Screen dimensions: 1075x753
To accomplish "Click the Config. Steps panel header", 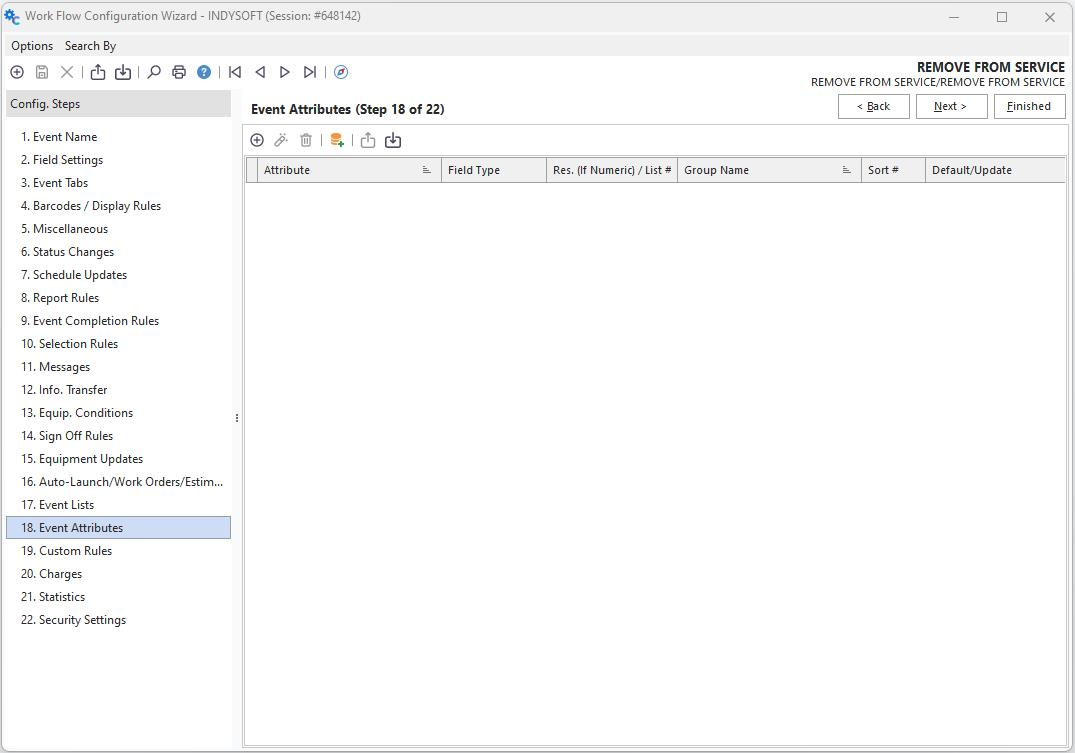I will click(118, 104).
